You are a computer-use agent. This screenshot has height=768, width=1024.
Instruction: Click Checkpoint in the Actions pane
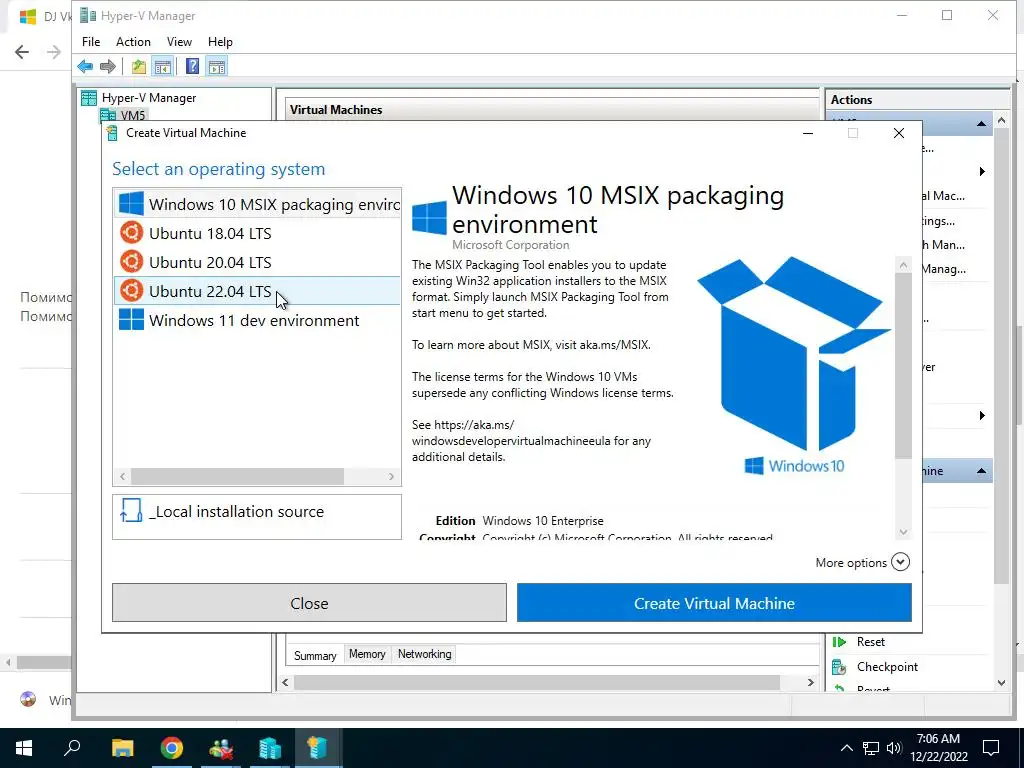(x=887, y=667)
